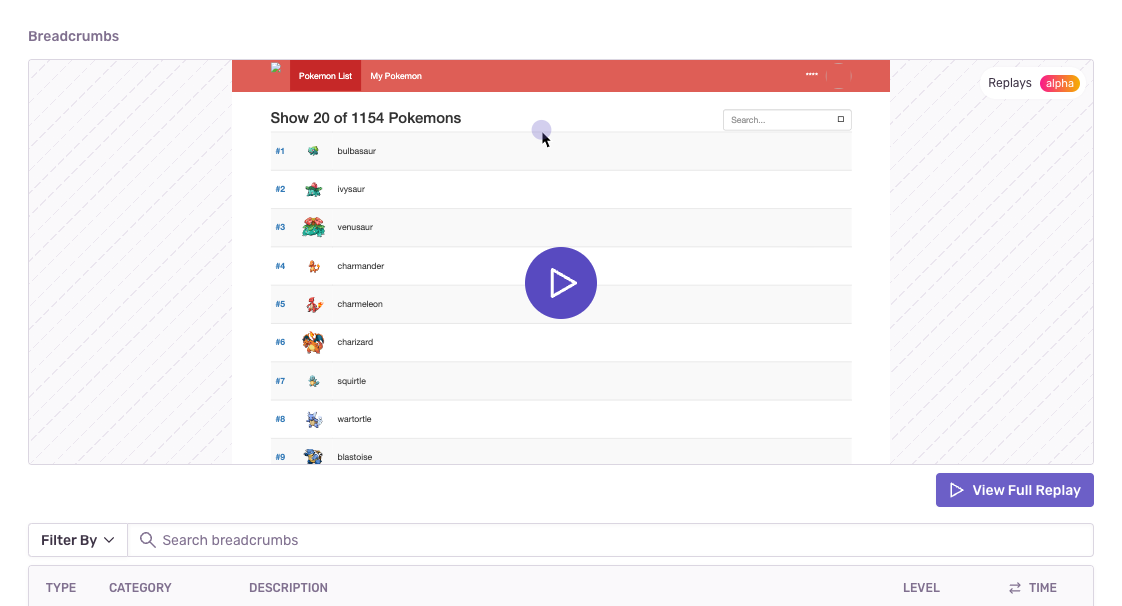The image size is (1122, 606).
Task: Click the Venusaur sprite icon
Action: click(x=312, y=226)
